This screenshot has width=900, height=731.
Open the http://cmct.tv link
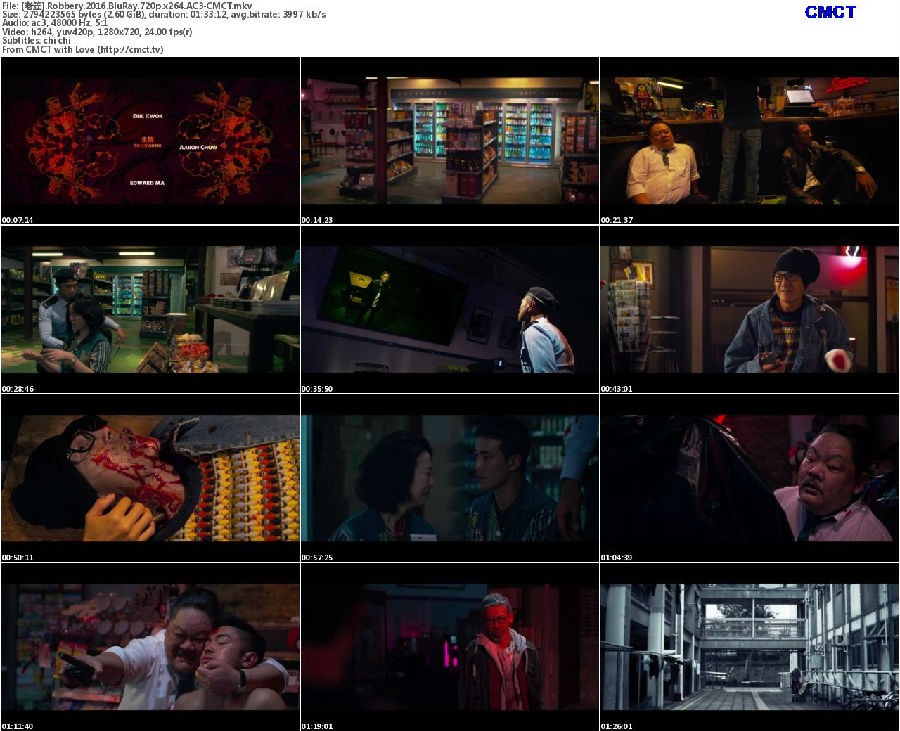[132, 50]
